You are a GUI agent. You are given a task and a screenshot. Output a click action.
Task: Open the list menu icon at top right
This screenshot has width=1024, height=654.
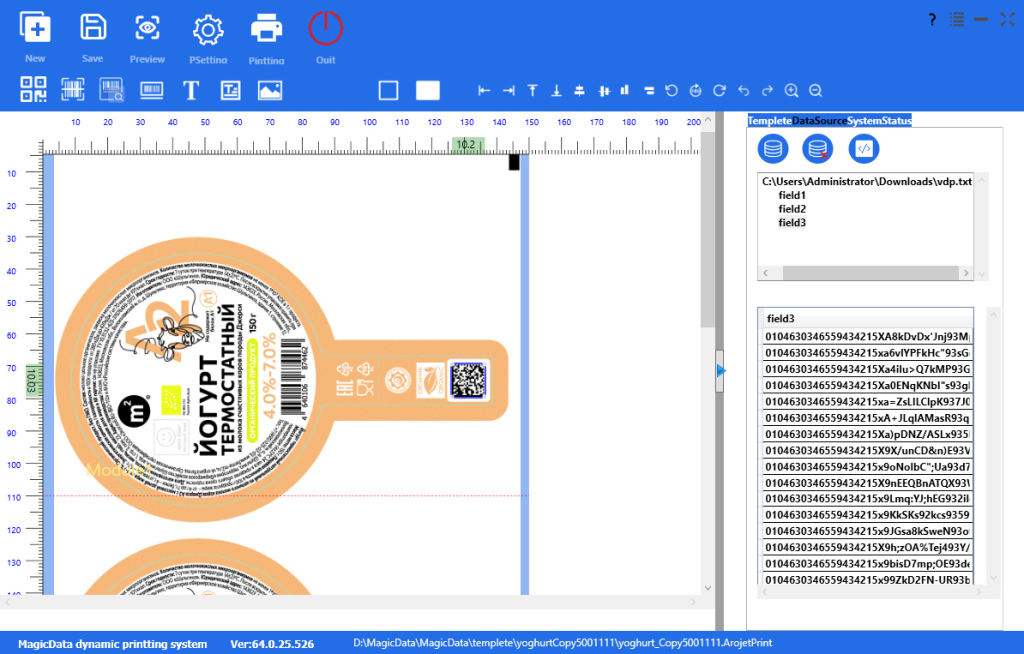957,20
